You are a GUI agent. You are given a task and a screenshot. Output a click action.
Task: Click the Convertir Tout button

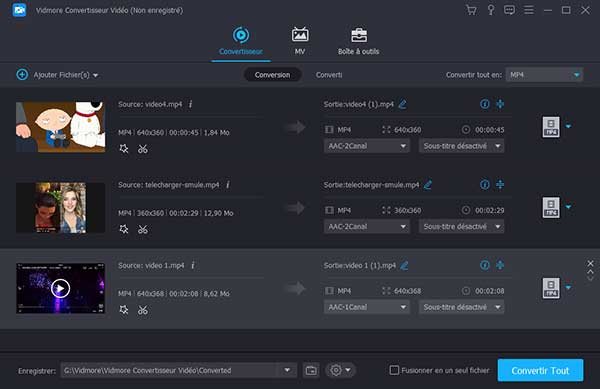(x=540, y=370)
